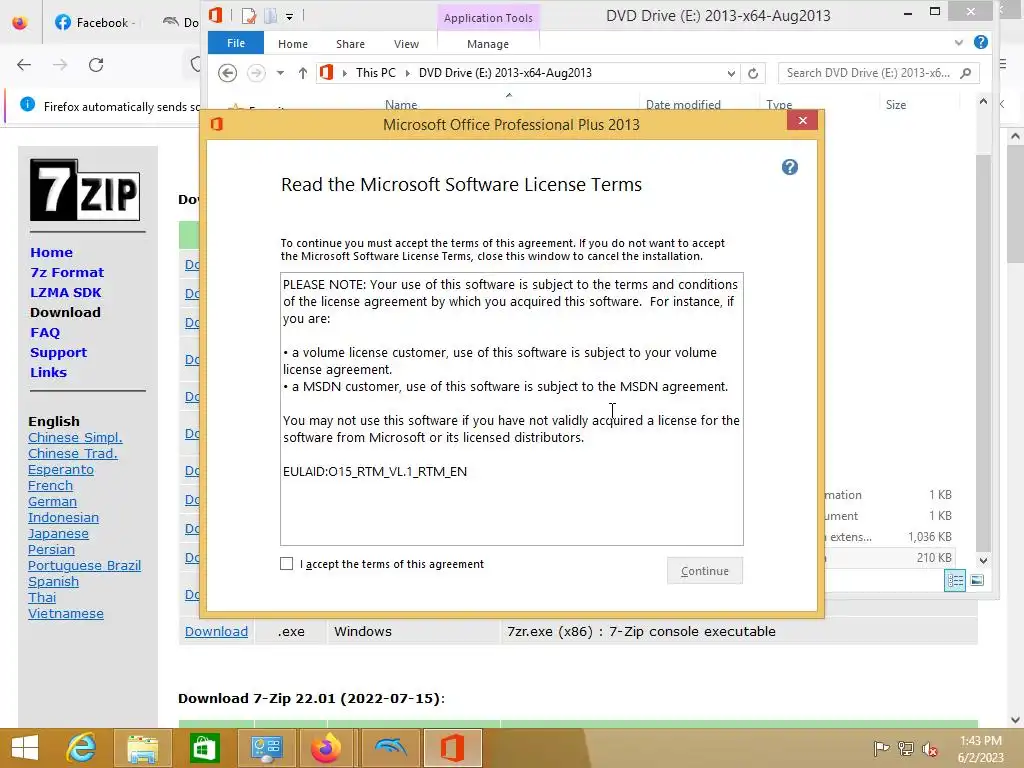Open the dolphin app taskbar icon
The width and height of the screenshot is (1024, 768).
[390, 748]
